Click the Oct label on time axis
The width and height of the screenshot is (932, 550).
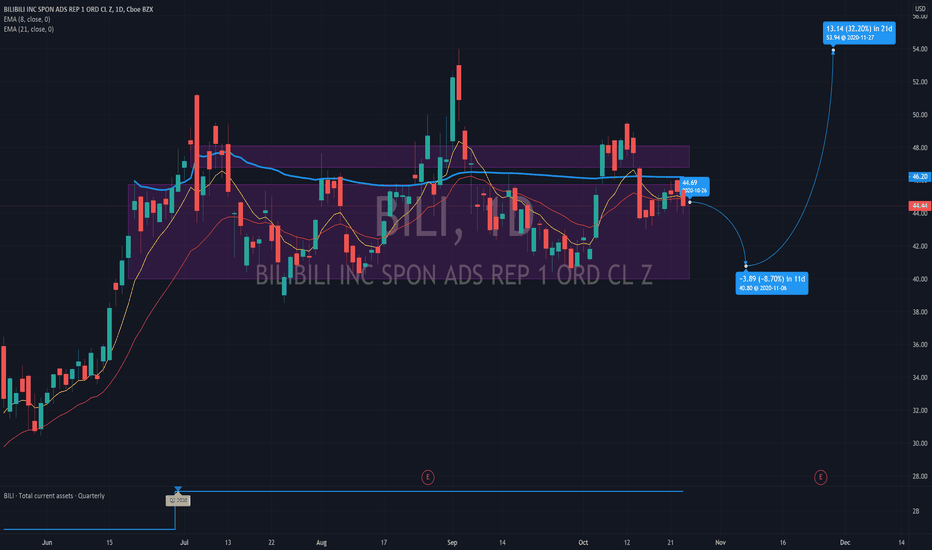pyautogui.click(x=583, y=542)
